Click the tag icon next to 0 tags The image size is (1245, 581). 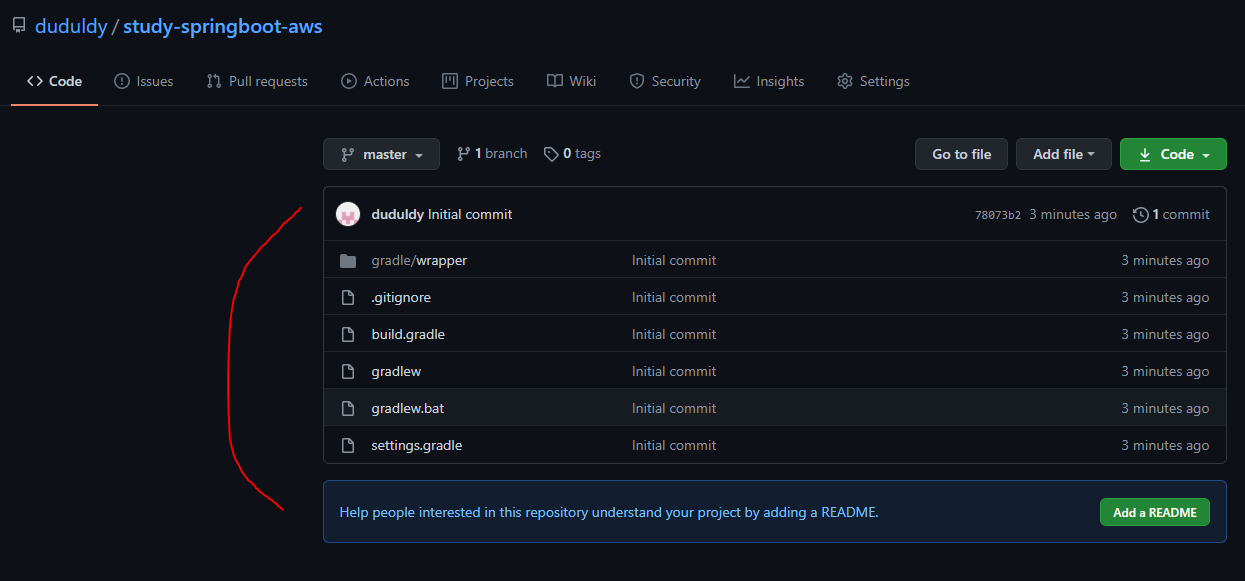point(551,154)
